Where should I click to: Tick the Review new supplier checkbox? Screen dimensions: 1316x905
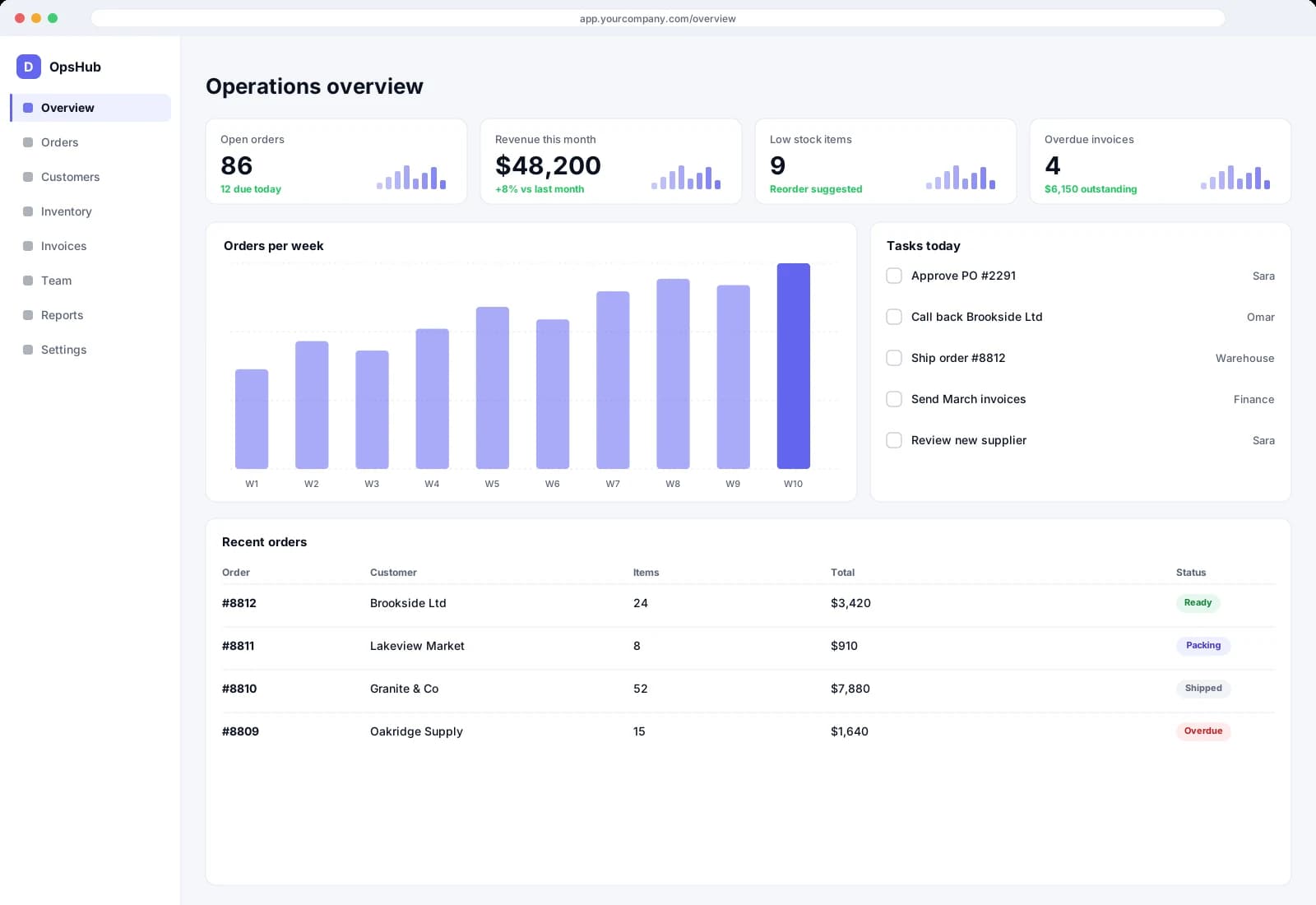pyautogui.click(x=894, y=440)
